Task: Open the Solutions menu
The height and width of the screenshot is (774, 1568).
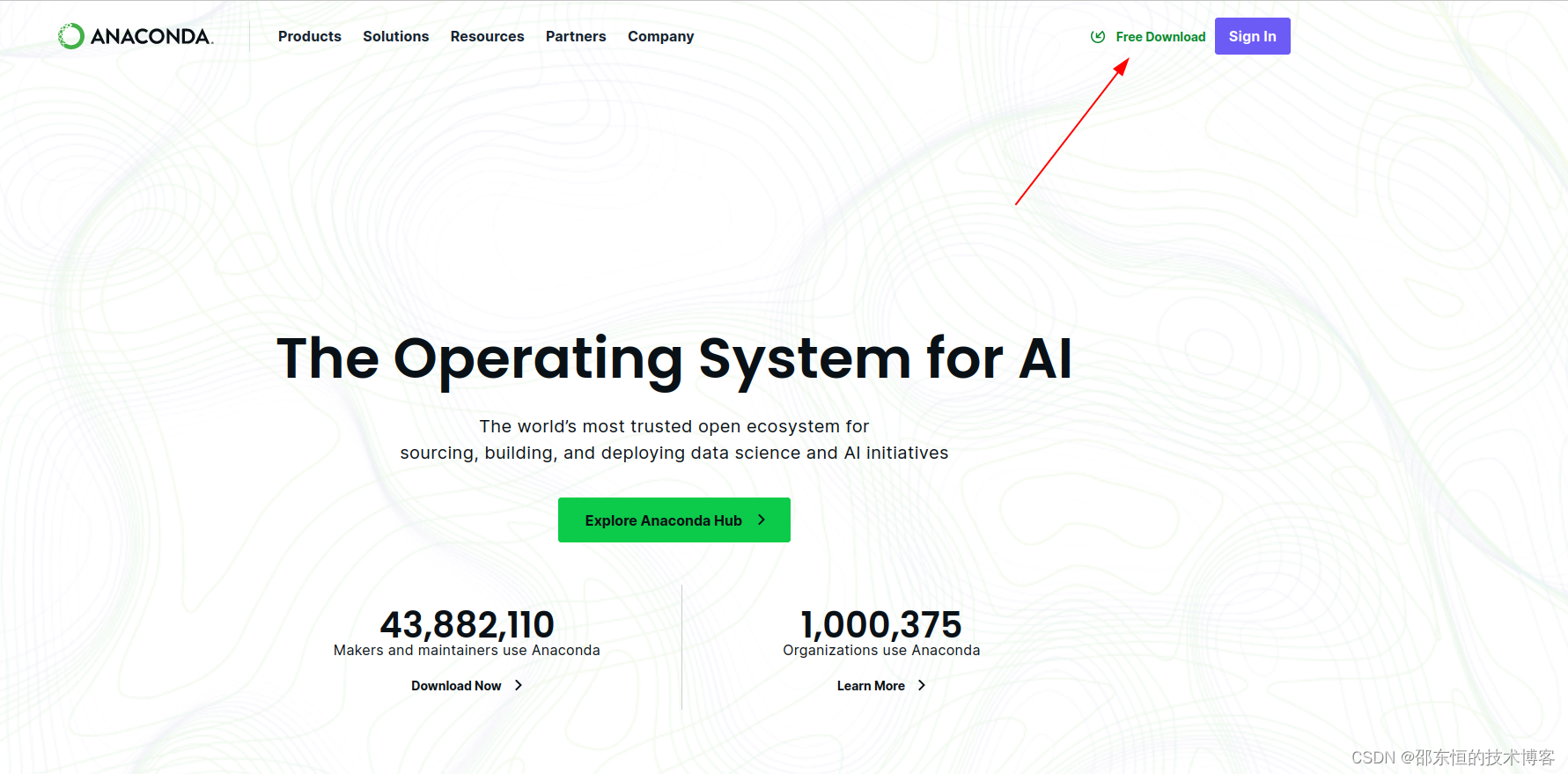Action: pos(396,36)
